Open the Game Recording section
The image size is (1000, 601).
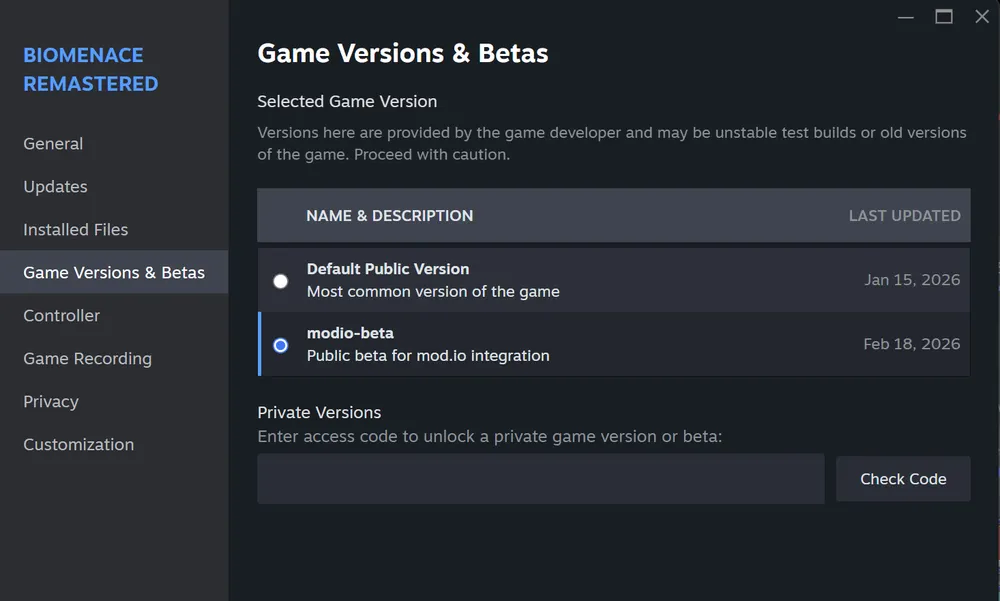[88, 359]
